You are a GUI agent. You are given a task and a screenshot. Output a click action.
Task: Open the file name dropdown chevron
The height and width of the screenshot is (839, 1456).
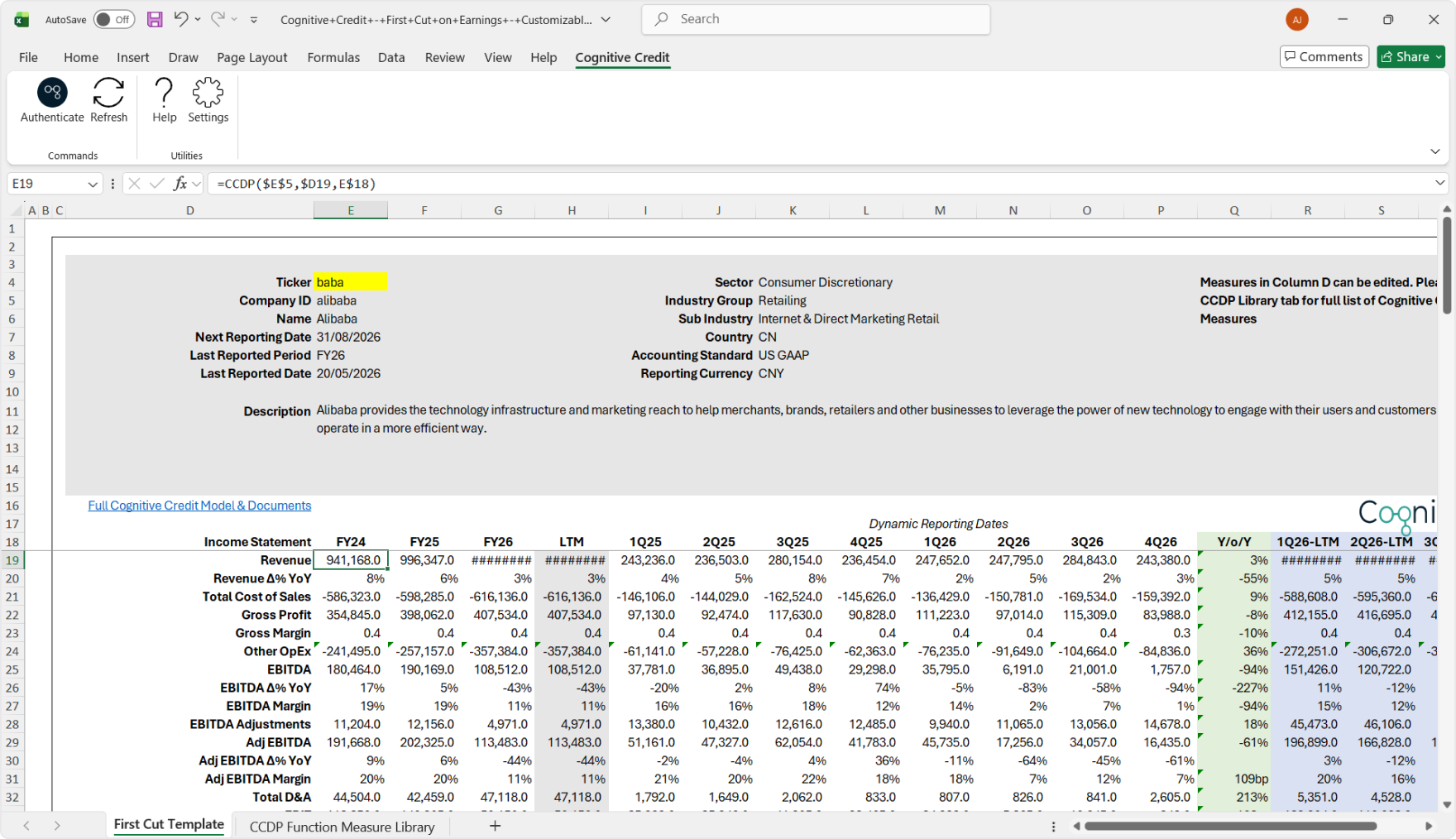pyautogui.click(x=606, y=20)
